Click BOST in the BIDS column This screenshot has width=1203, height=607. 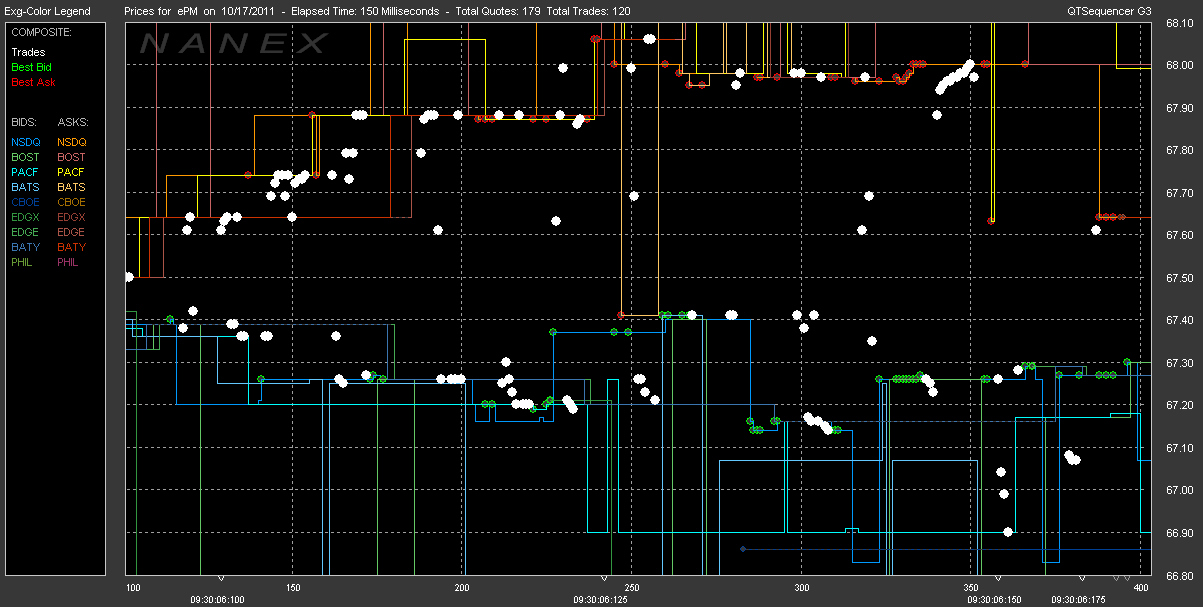(x=25, y=157)
